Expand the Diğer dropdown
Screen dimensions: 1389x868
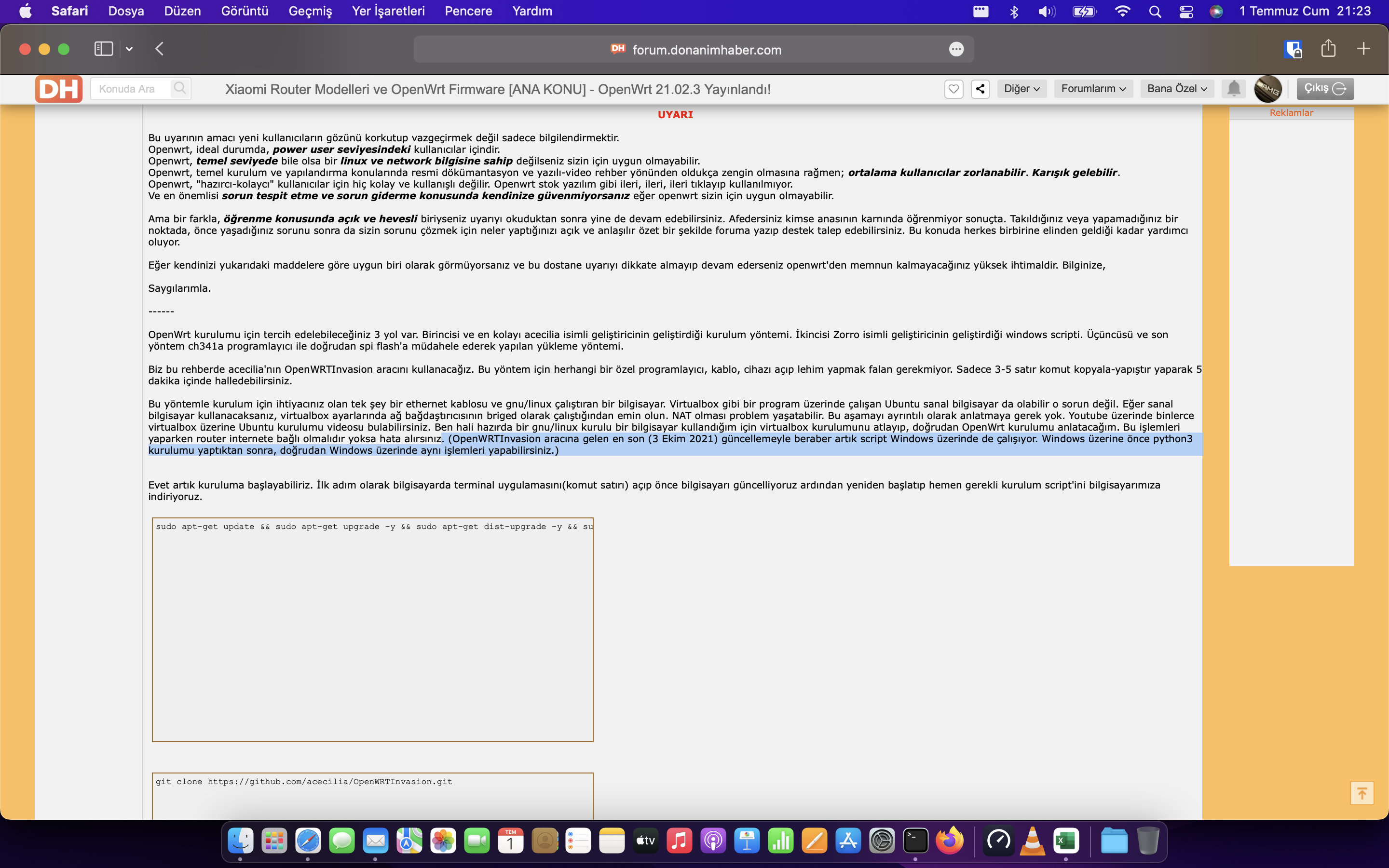[x=1021, y=88]
